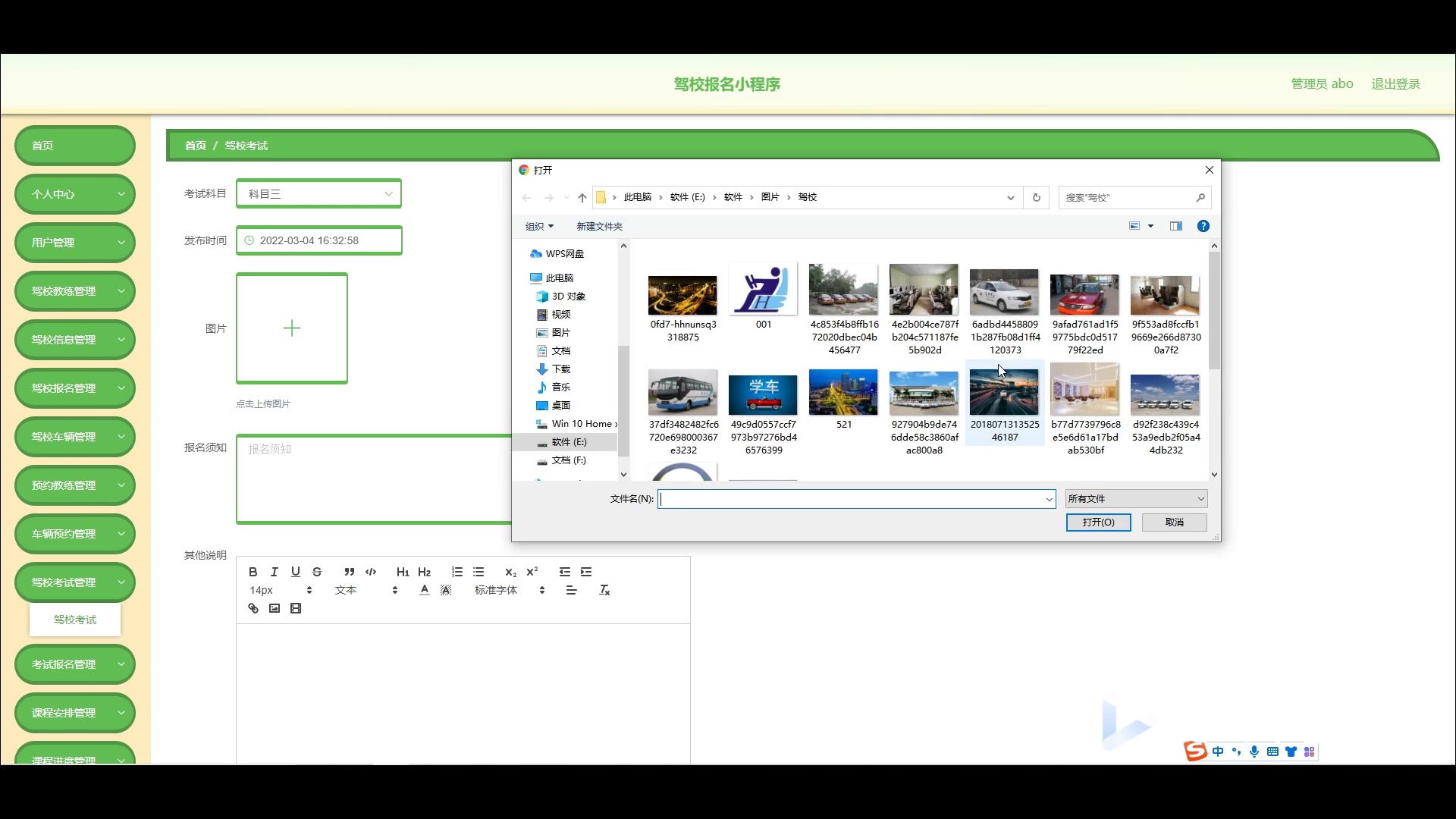Toggle underline formatting in the editor
1456x819 pixels.
pos(296,572)
